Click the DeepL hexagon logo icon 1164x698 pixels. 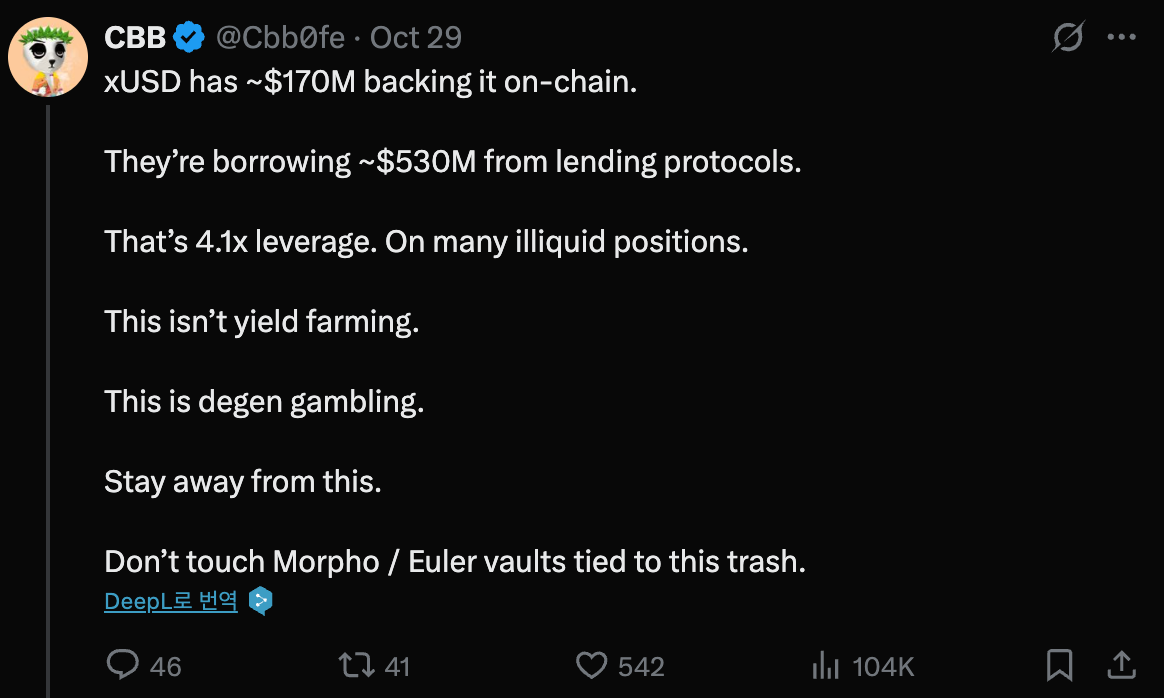click(x=260, y=601)
